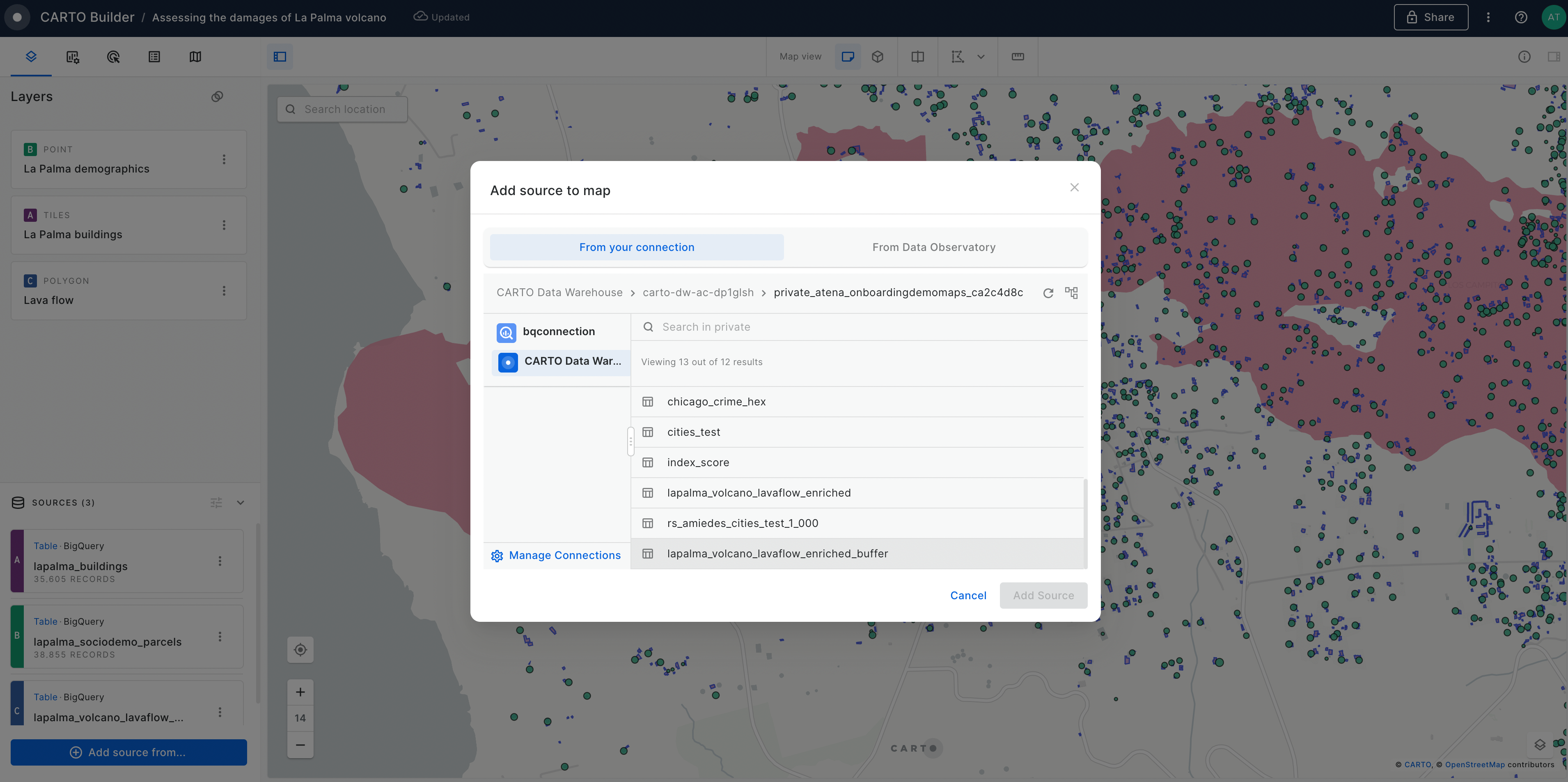The height and width of the screenshot is (782, 1568).
Task: Open the Basemap tab icon
Action: point(195,57)
